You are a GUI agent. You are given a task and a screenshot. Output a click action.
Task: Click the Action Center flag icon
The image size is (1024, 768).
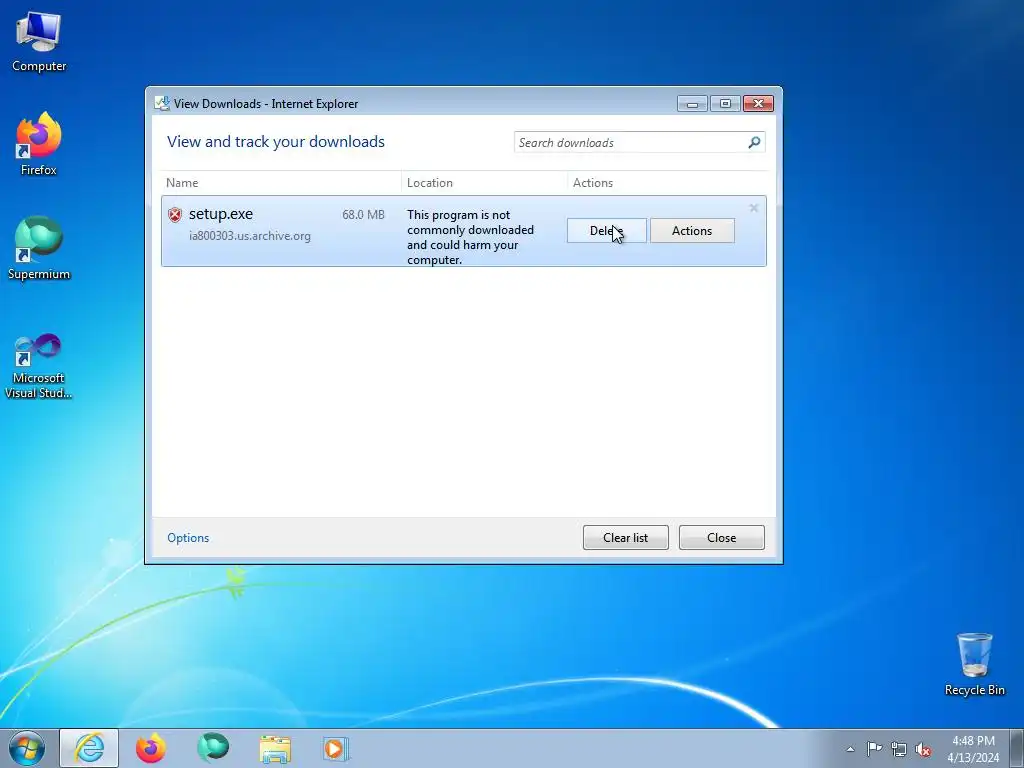coord(874,748)
